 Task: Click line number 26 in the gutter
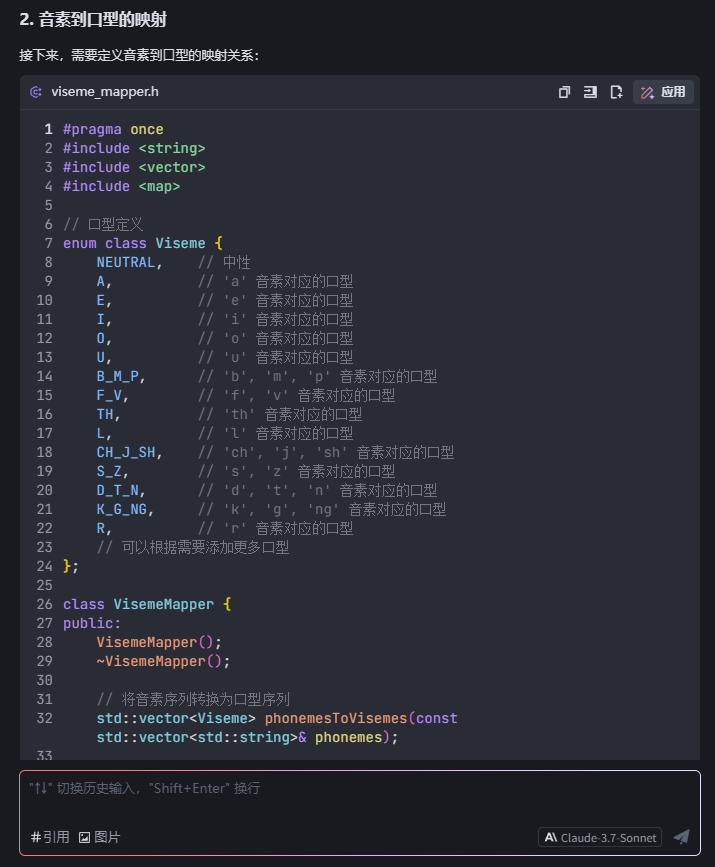(x=44, y=604)
